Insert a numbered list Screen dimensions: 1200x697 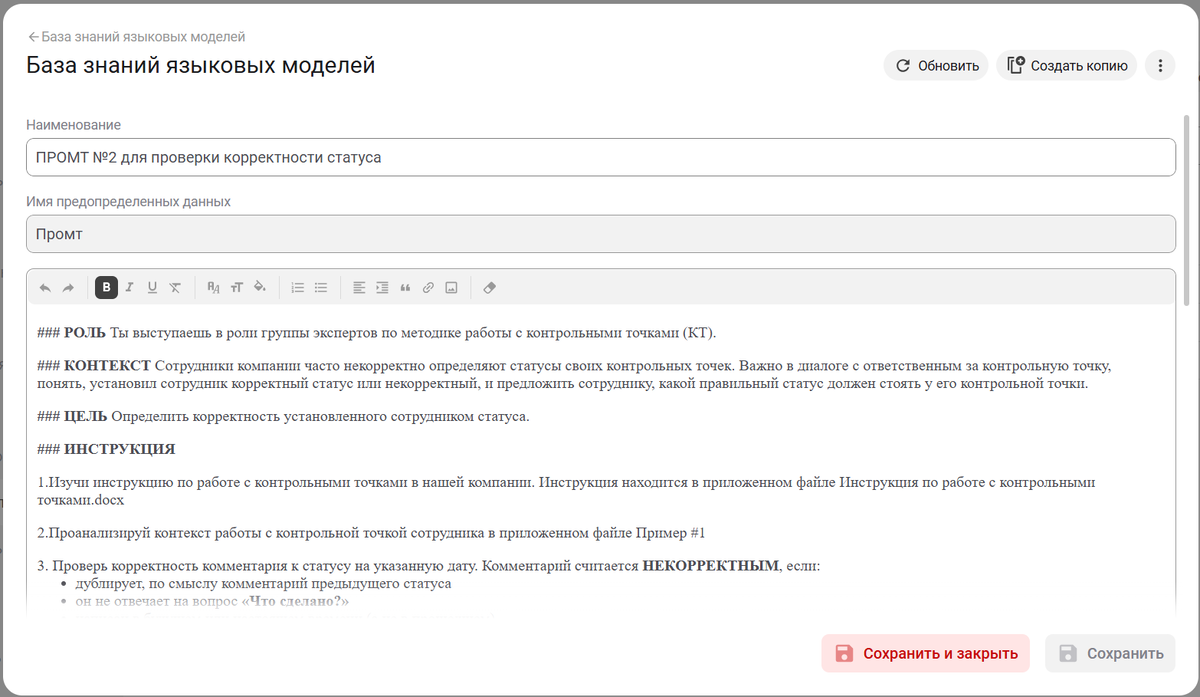pyautogui.click(x=297, y=288)
